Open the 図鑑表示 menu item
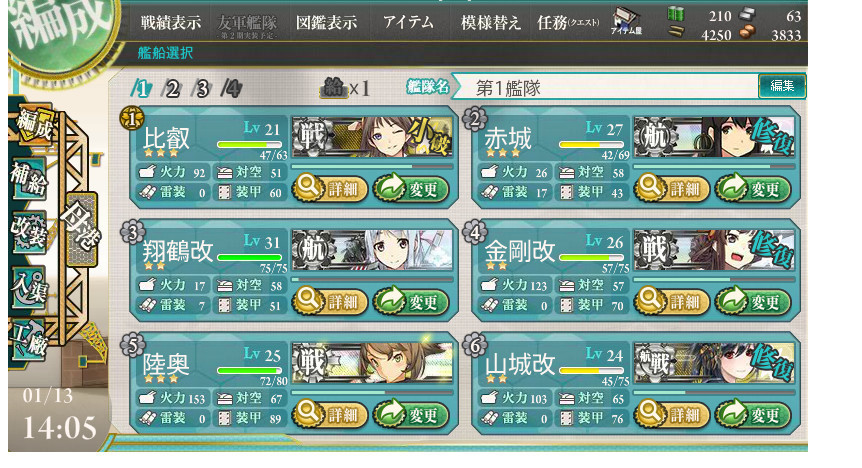Screen dimensions: 862x468 point(327,23)
